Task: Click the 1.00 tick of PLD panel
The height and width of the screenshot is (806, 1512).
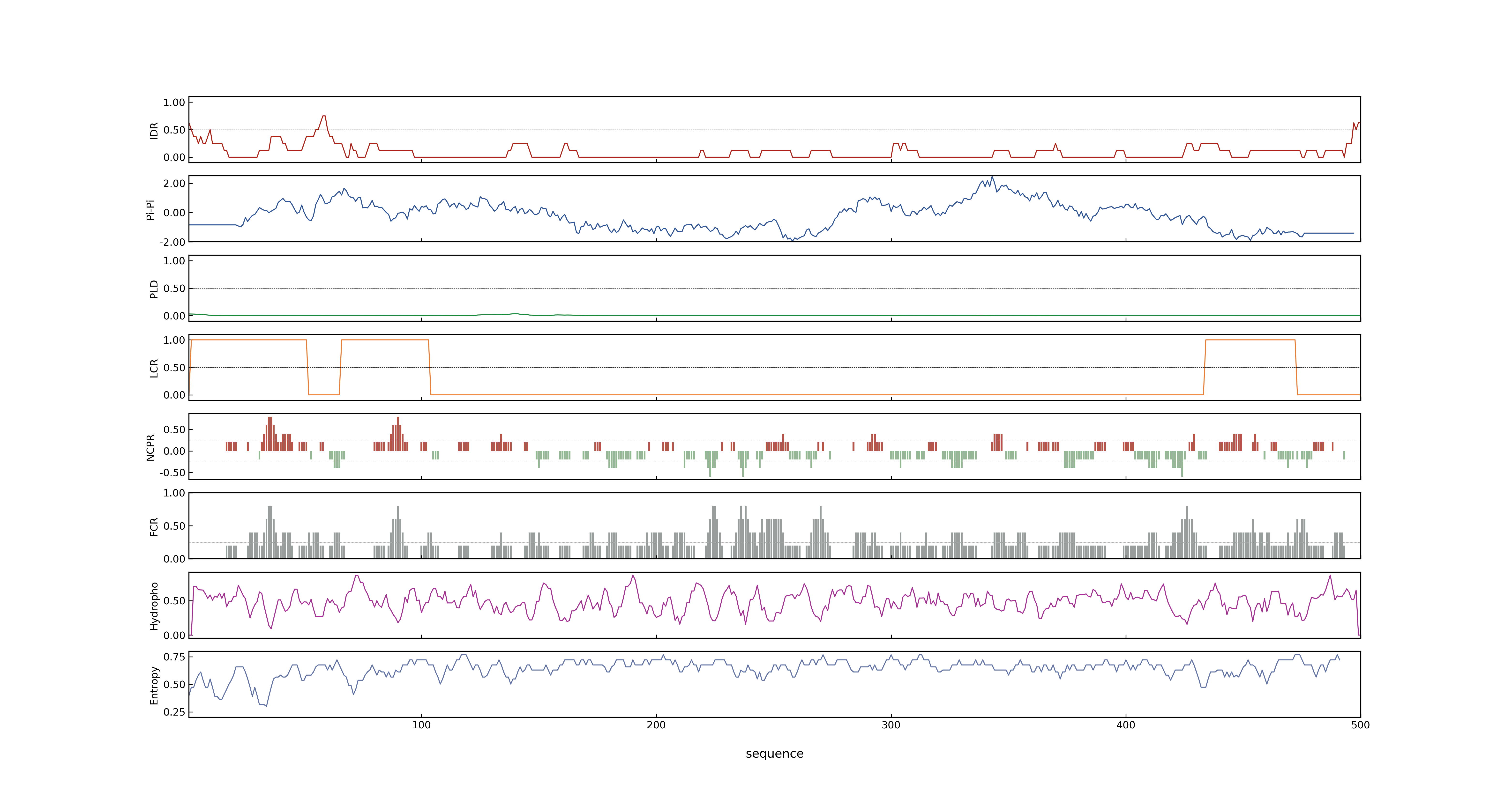Action: click(x=174, y=261)
